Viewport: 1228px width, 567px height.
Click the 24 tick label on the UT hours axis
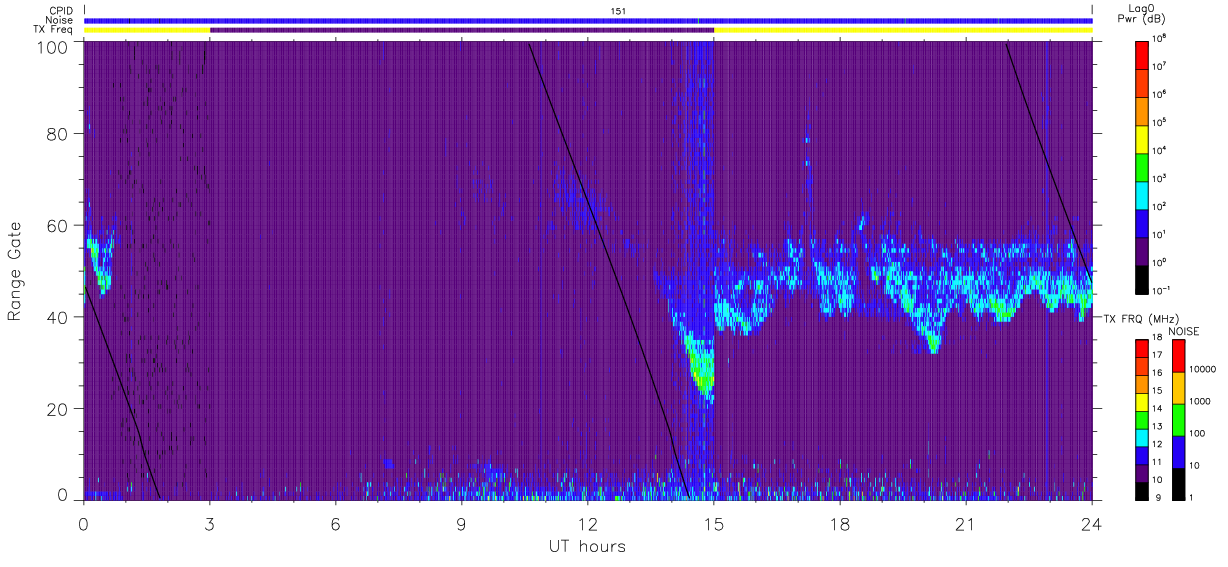[x=1092, y=524]
